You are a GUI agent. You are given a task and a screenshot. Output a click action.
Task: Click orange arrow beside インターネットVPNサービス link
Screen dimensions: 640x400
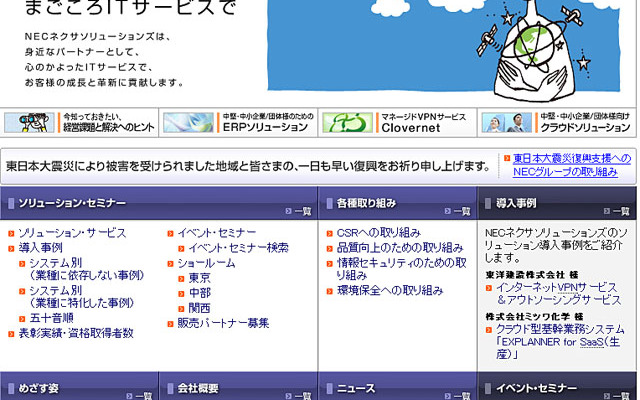489,289
